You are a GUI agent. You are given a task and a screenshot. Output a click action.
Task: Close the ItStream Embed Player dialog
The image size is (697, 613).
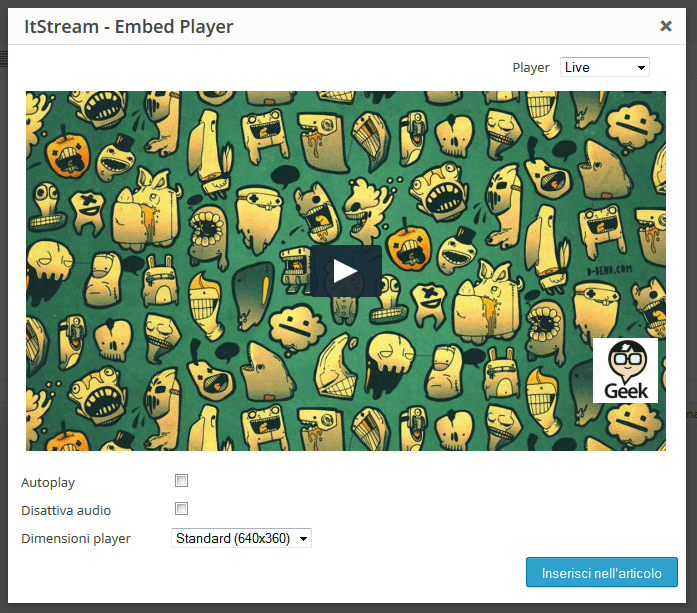(665, 26)
